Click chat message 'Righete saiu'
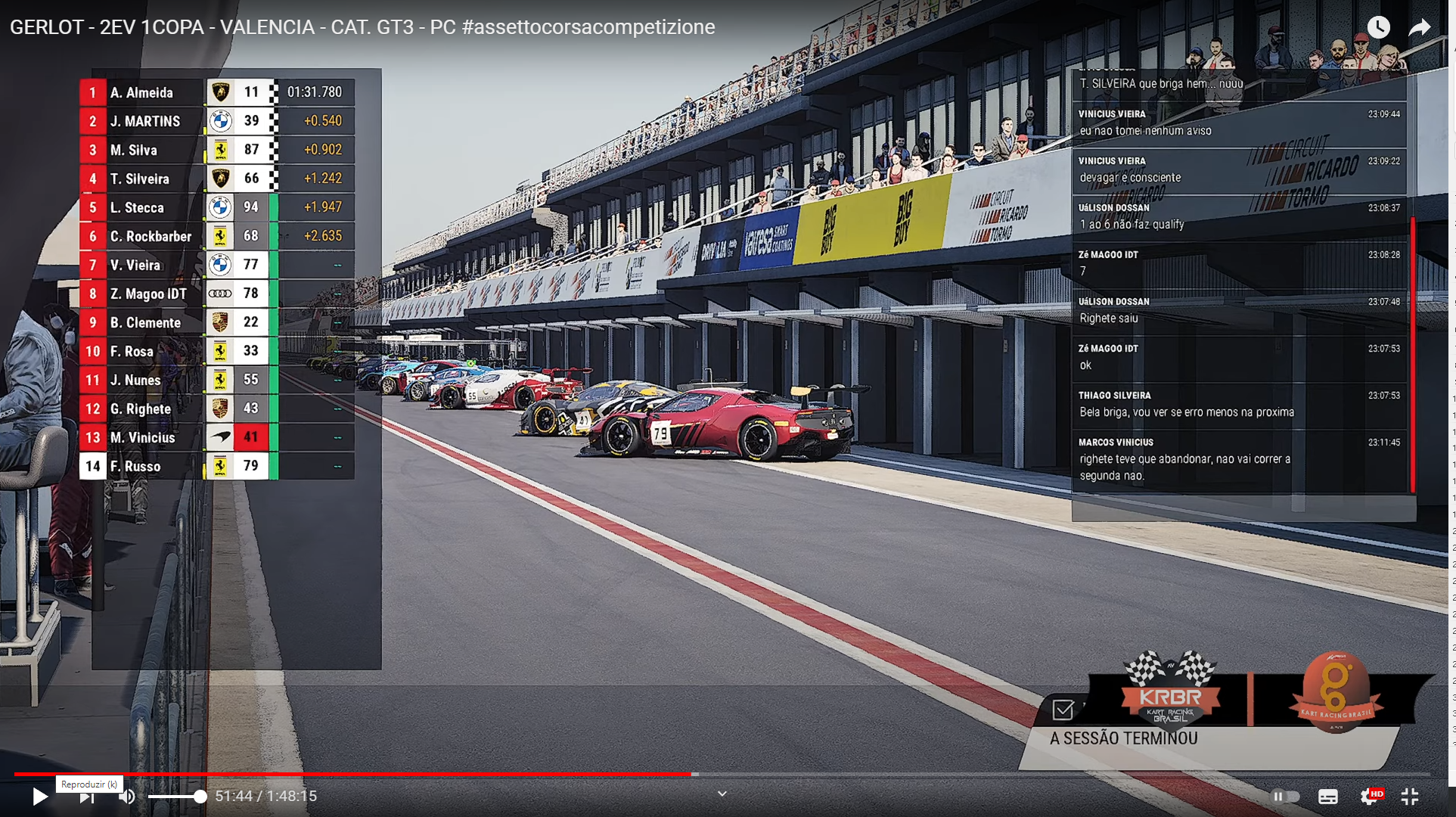The image size is (1456, 817). point(1109,318)
